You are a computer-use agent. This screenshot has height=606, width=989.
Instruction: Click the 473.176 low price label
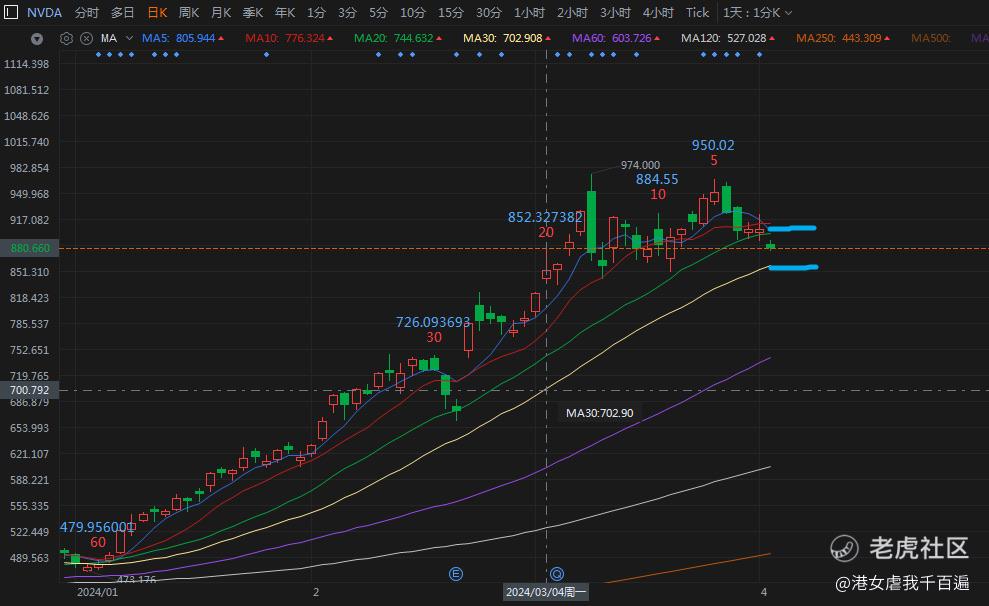coord(136,579)
